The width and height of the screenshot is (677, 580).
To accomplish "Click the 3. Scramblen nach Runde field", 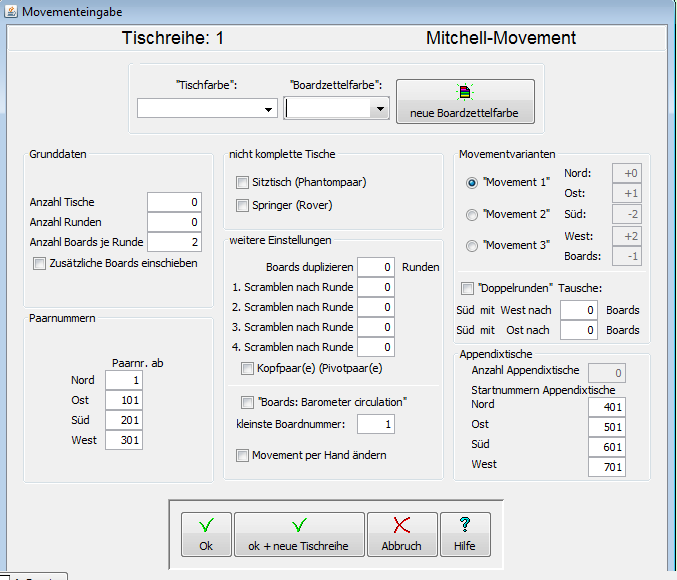I will (x=376, y=327).
